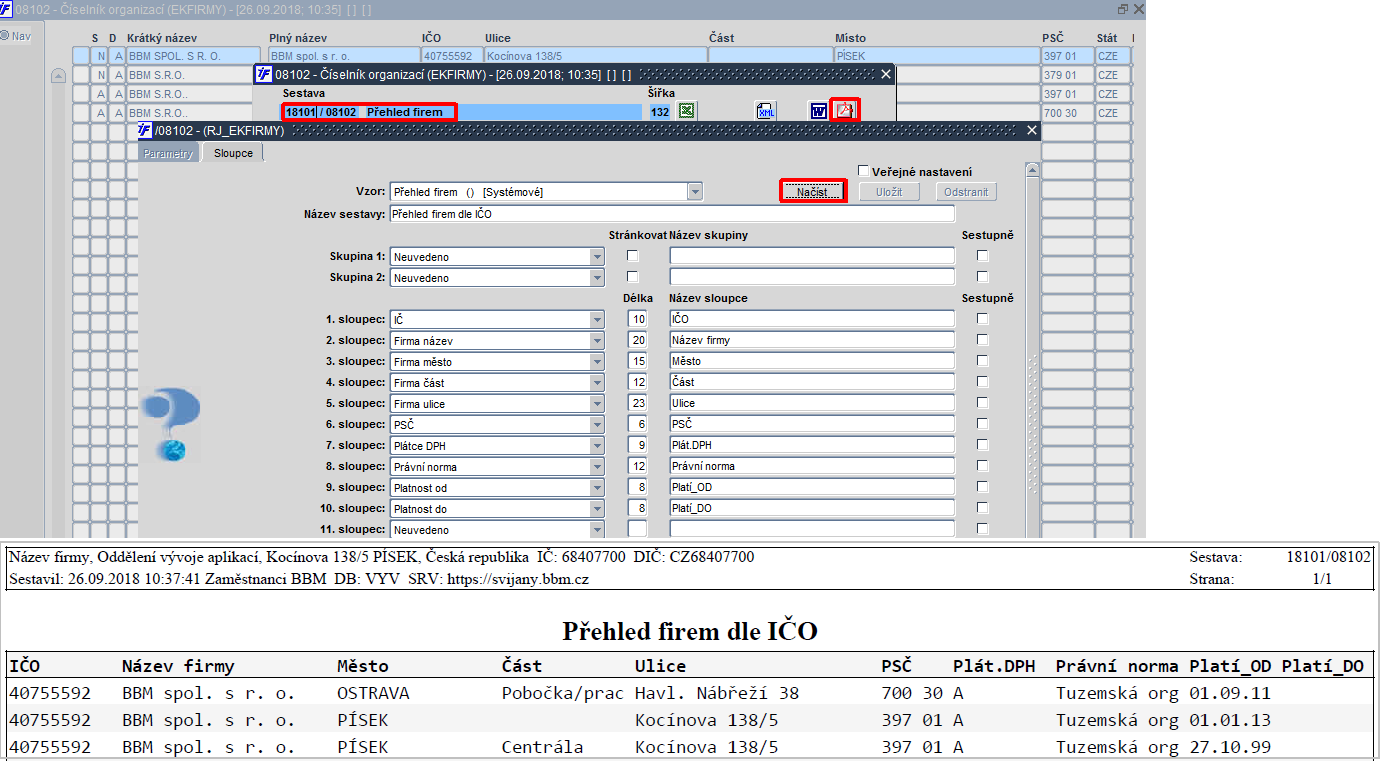
Task: Tick Sestupně for Skupina 1
Action: (983, 256)
